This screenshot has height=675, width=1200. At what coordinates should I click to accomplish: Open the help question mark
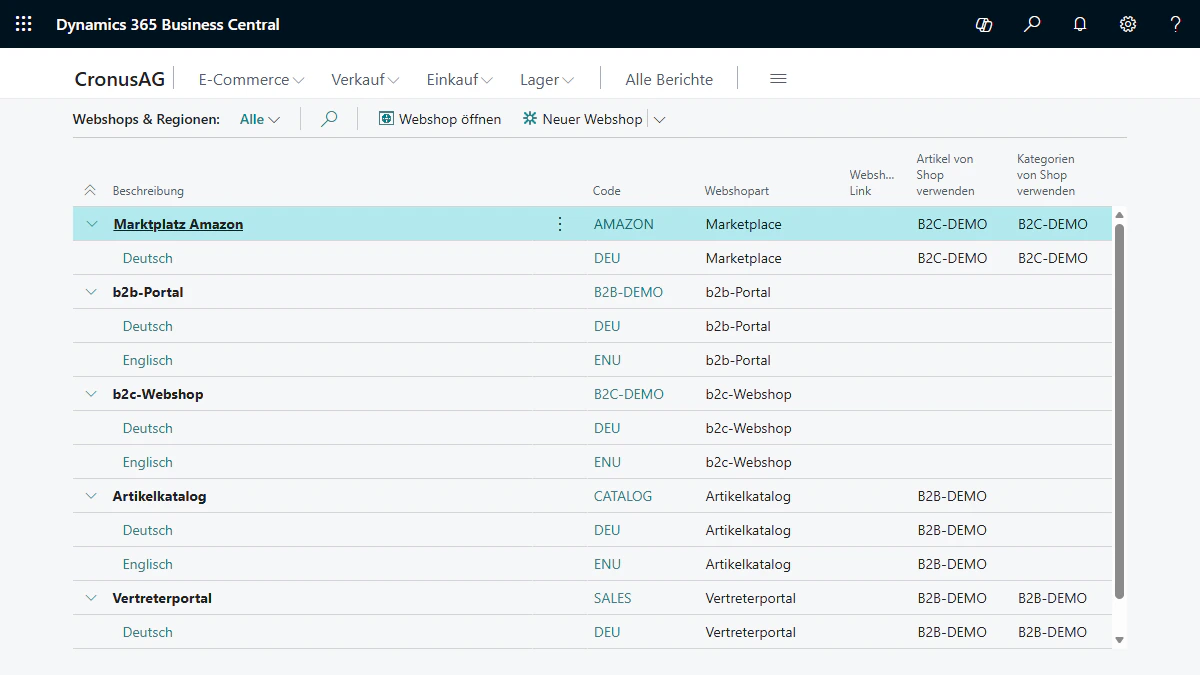click(1176, 24)
